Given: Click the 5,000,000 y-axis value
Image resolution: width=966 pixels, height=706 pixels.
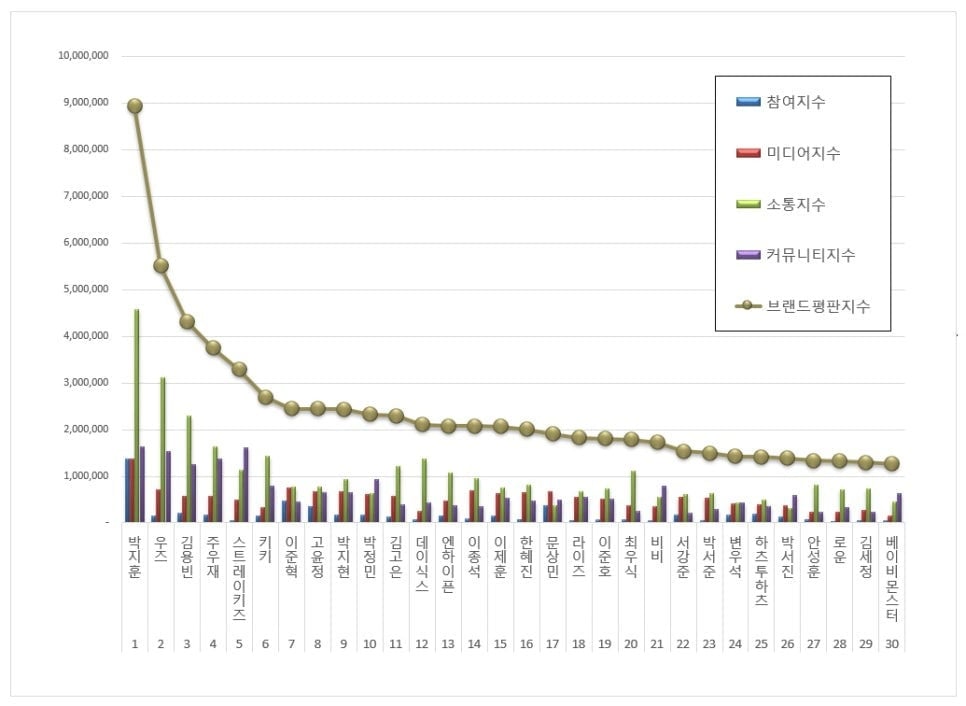Looking at the screenshot, I should 85,289.
